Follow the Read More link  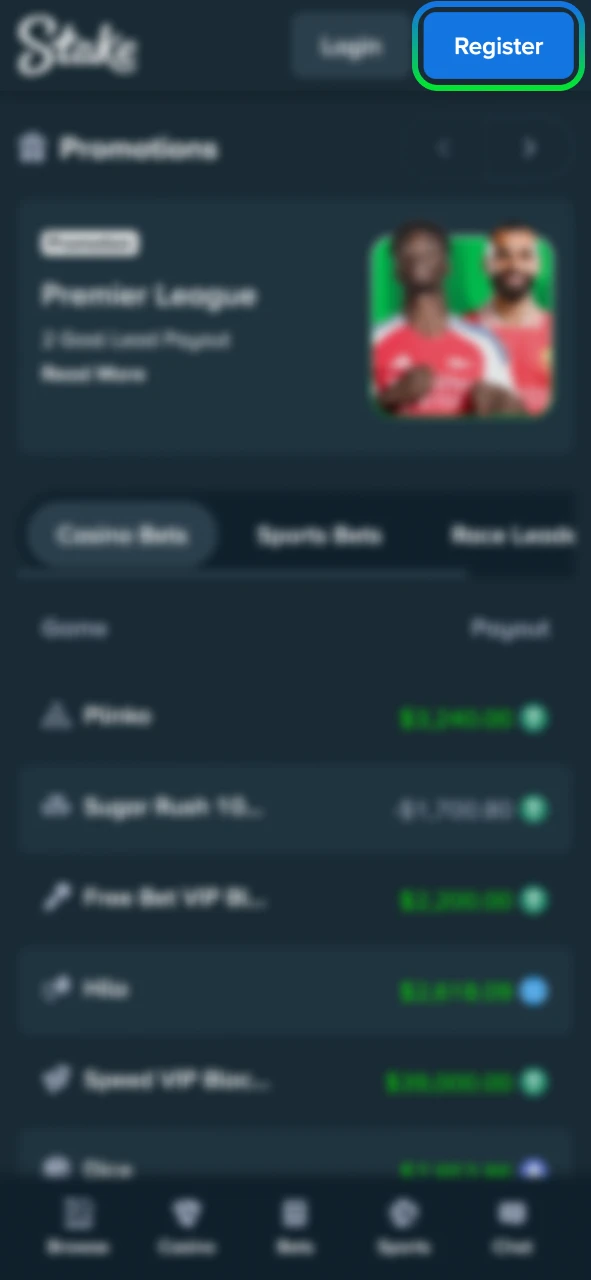click(93, 374)
